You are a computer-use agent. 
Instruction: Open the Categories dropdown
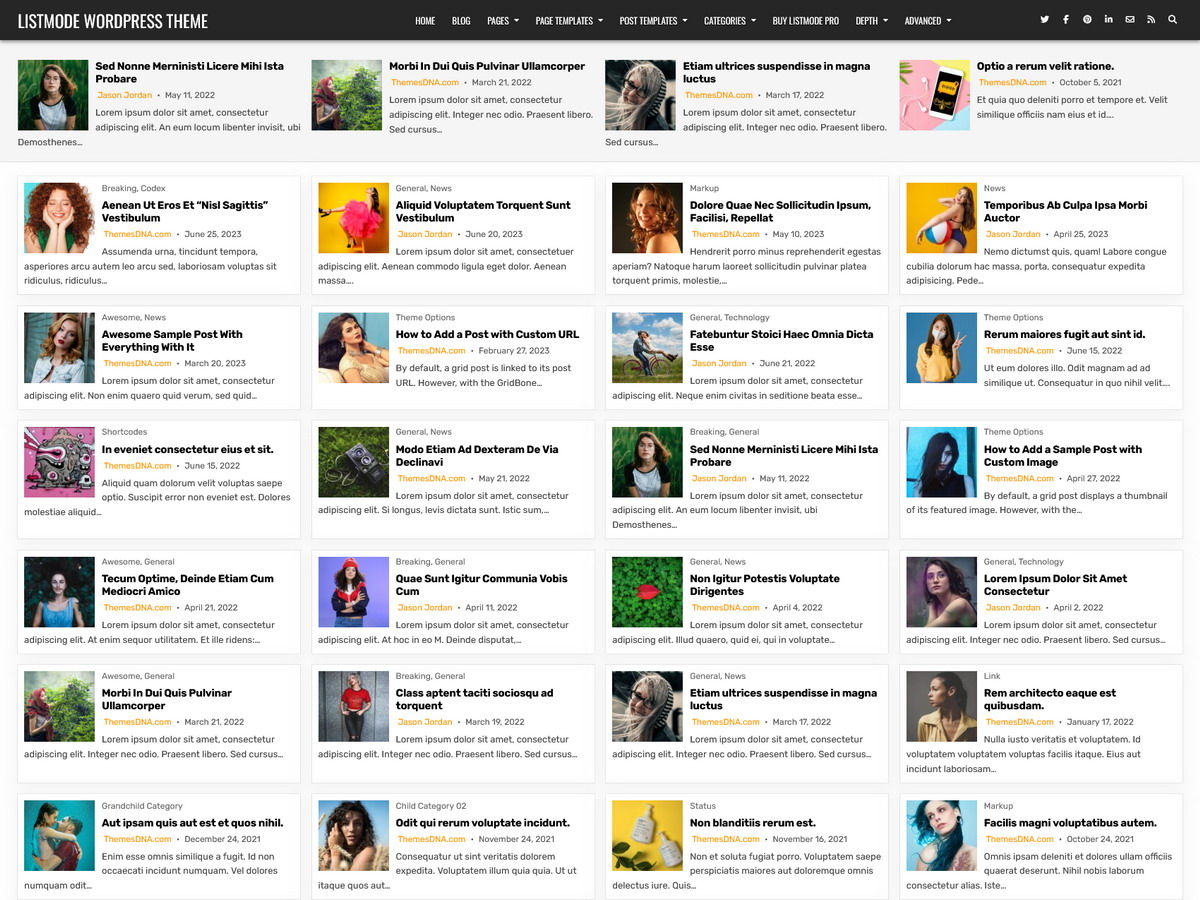coord(723,20)
